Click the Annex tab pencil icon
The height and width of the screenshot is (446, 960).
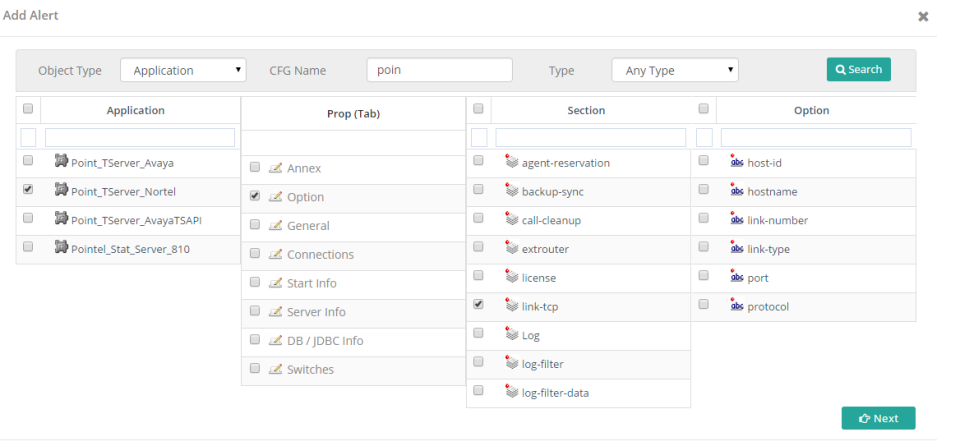point(276,168)
